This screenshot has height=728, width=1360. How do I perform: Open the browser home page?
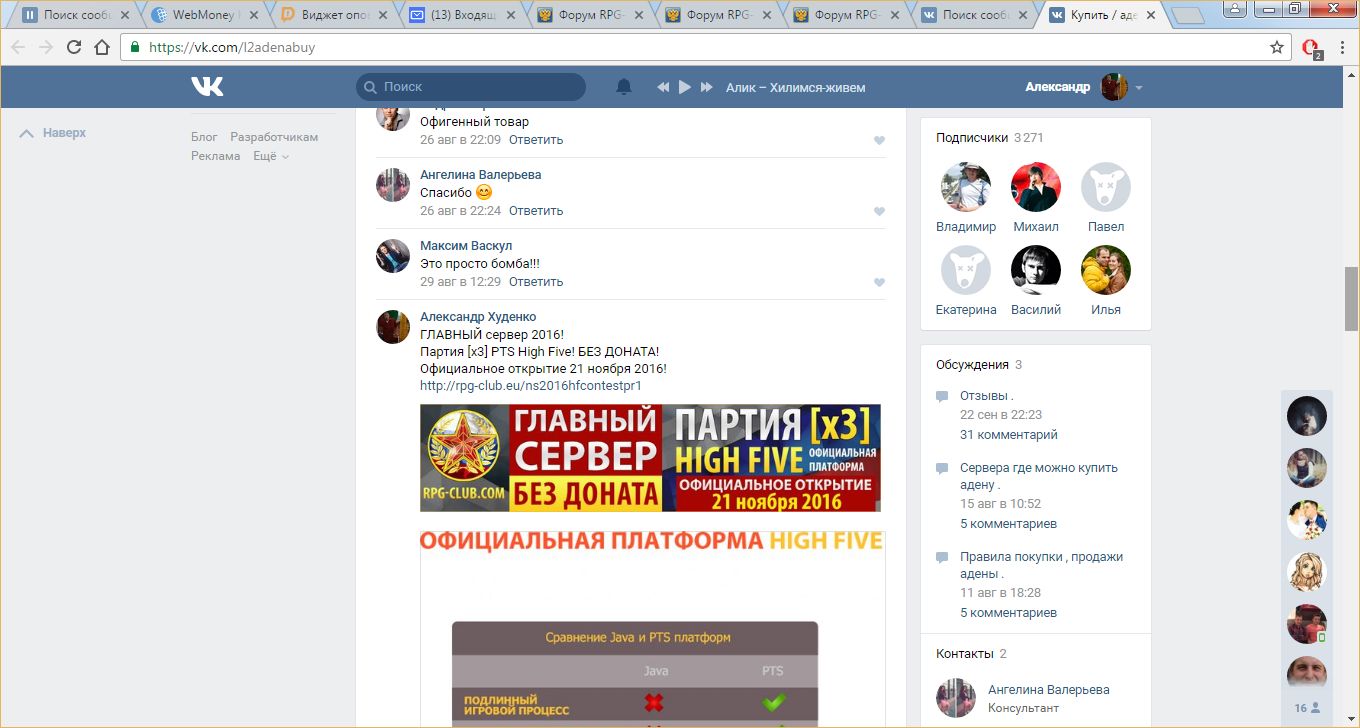[102, 47]
